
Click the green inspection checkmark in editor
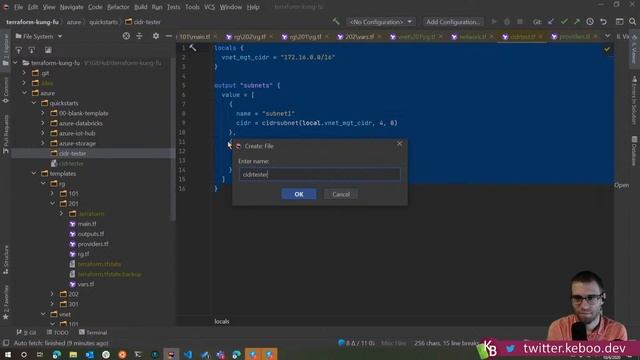[607, 49]
